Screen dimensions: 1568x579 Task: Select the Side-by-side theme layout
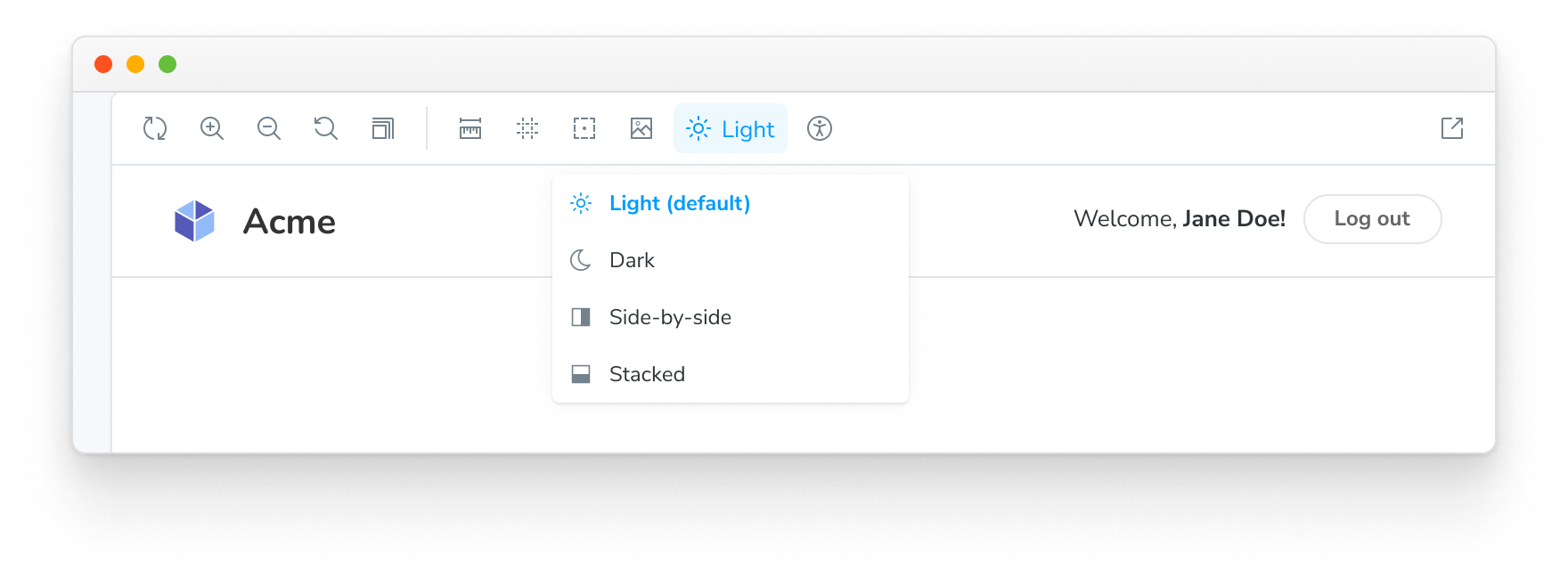pos(670,318)
